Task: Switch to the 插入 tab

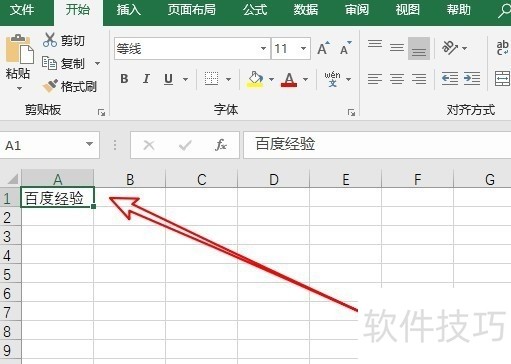Action: point(128,10)
